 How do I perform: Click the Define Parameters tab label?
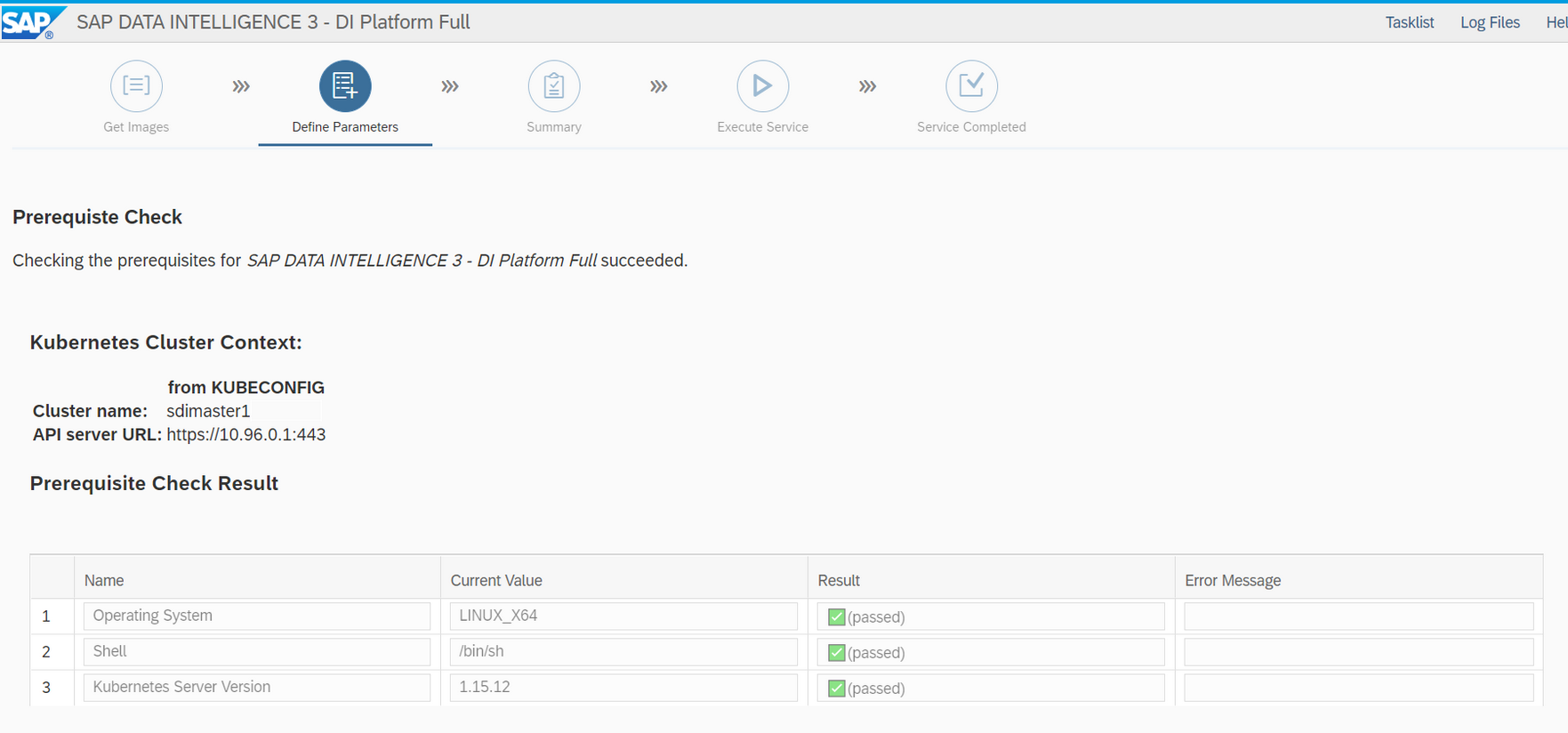(x=345, y=127)
